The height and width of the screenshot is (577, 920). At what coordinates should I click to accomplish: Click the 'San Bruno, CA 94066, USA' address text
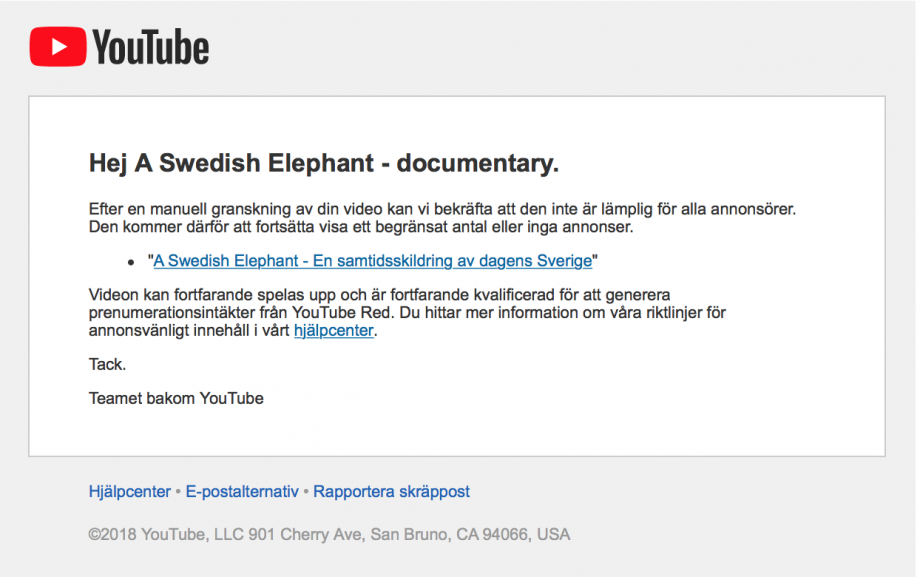470,535
